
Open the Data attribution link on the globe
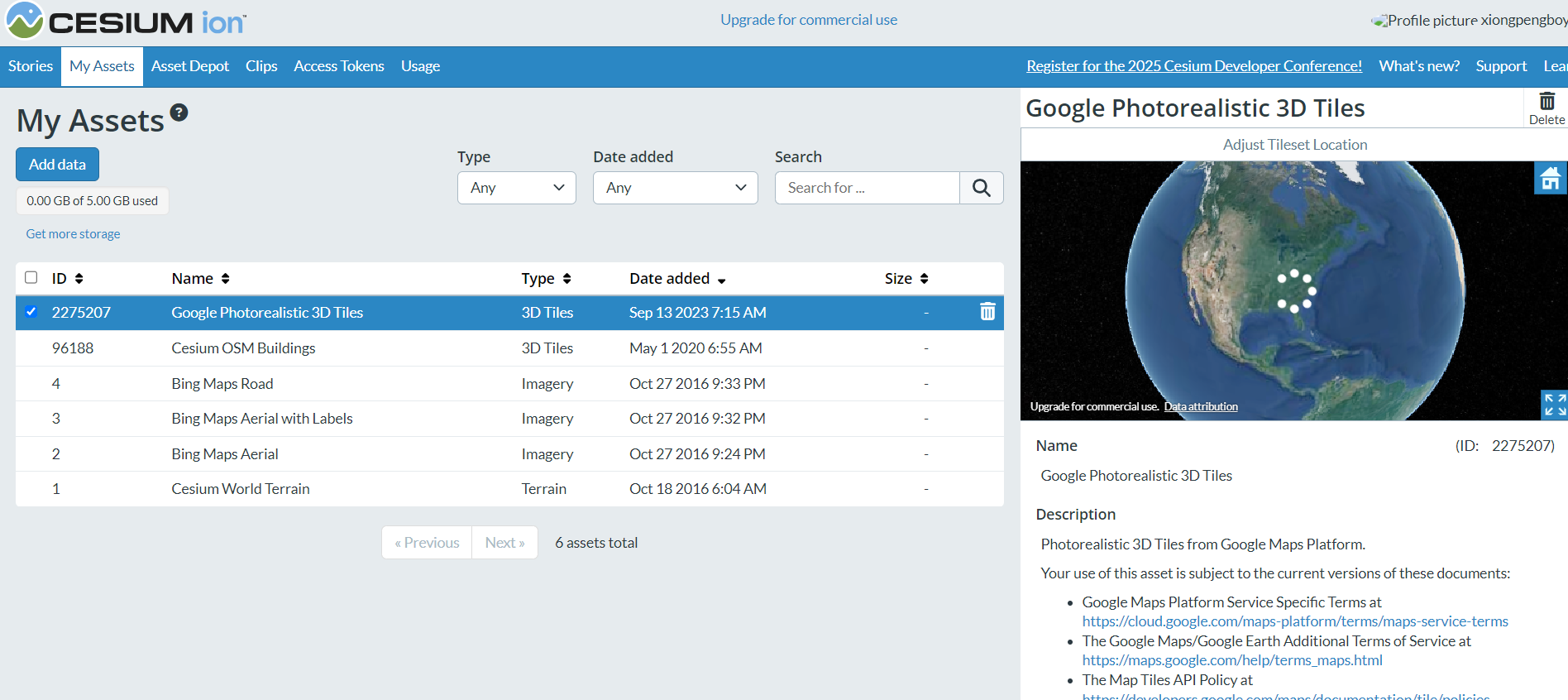[x=1201, y=406]
